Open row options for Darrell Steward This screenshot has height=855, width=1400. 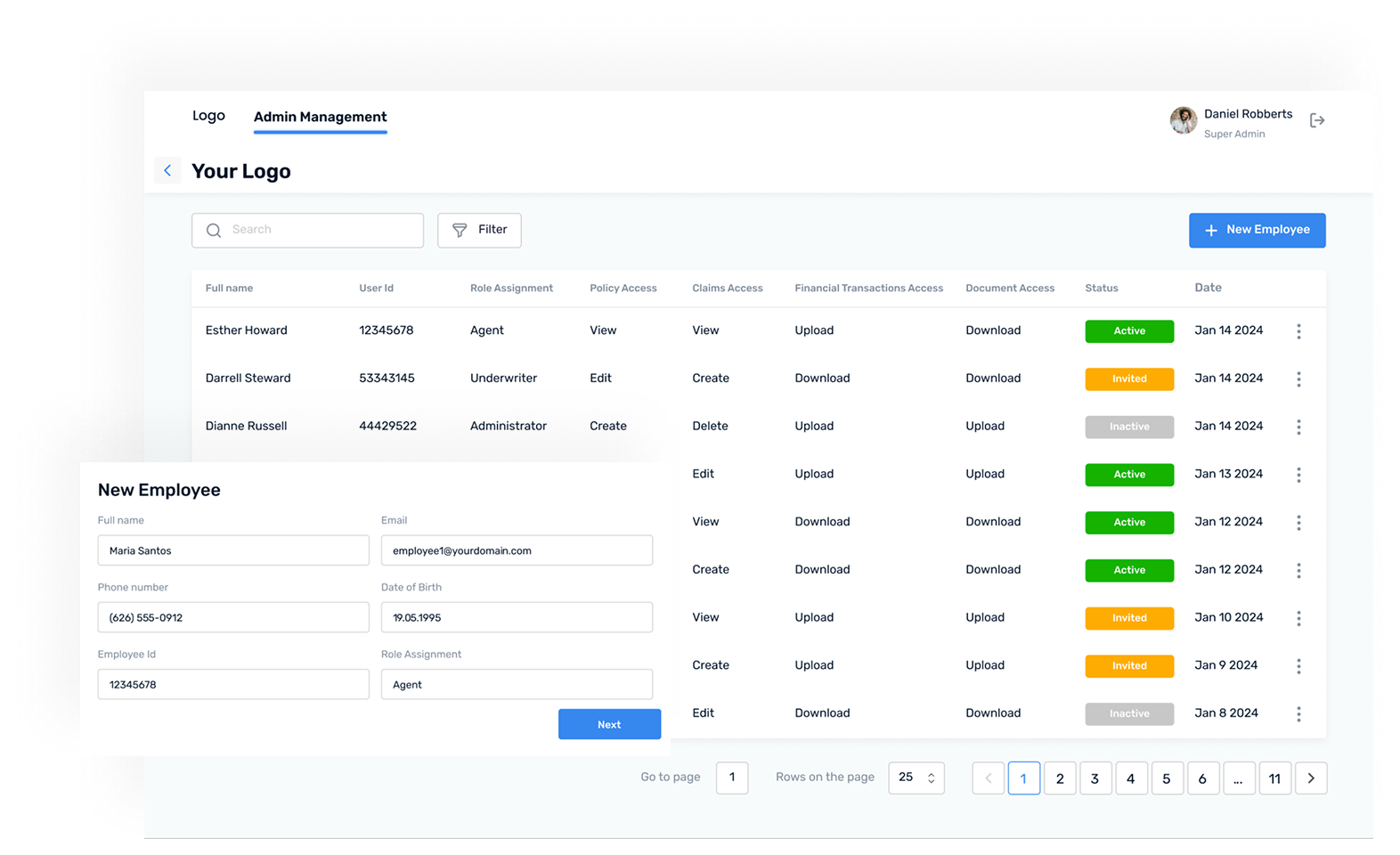pos(1298,379)
